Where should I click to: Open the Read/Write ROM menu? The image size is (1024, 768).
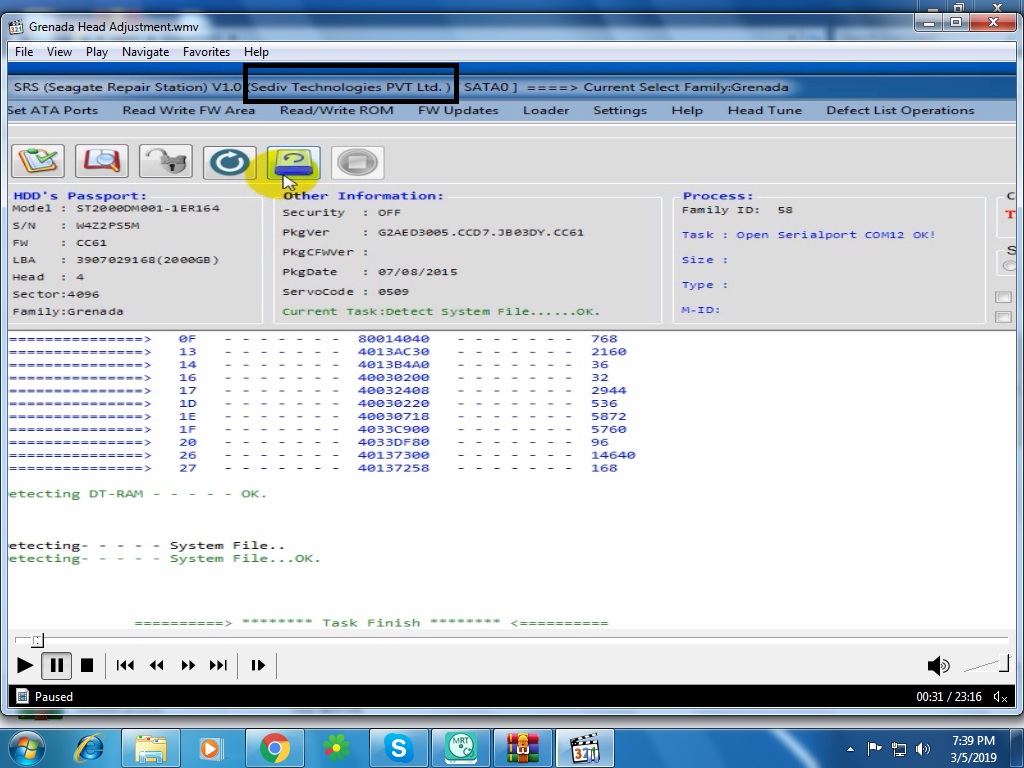coord(337,110)
